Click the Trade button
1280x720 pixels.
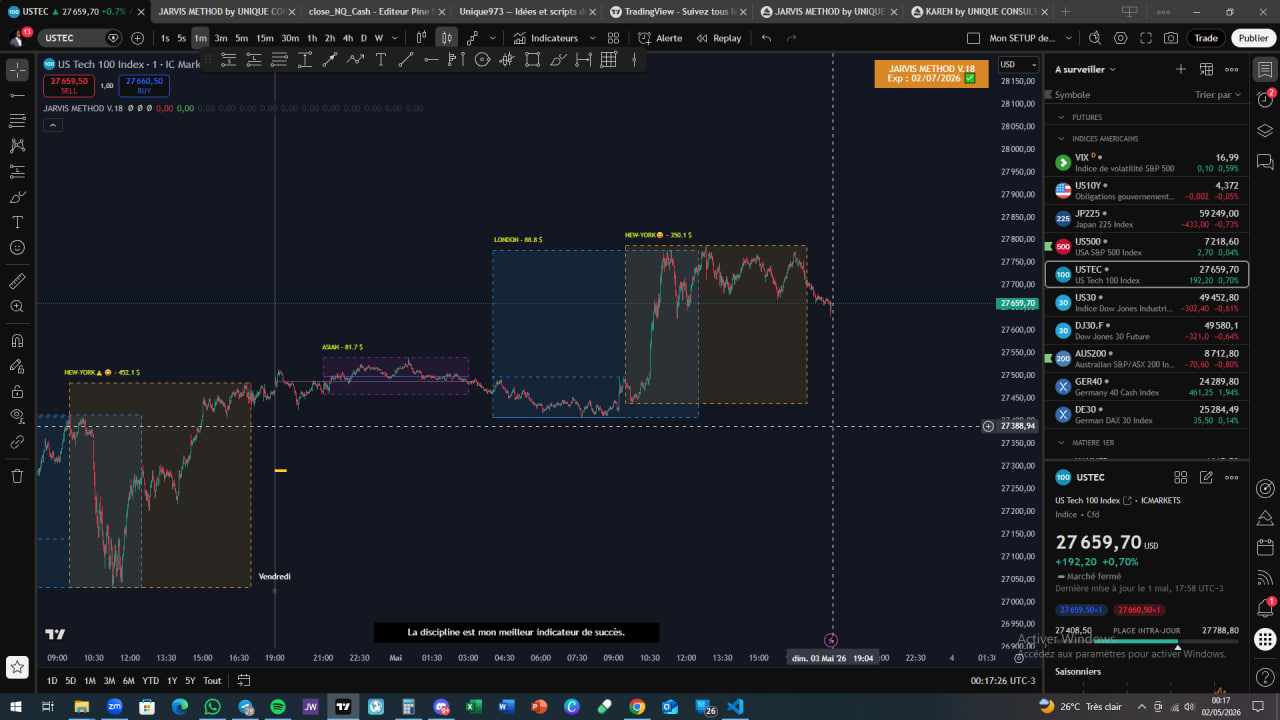[x=1206, y=38]
